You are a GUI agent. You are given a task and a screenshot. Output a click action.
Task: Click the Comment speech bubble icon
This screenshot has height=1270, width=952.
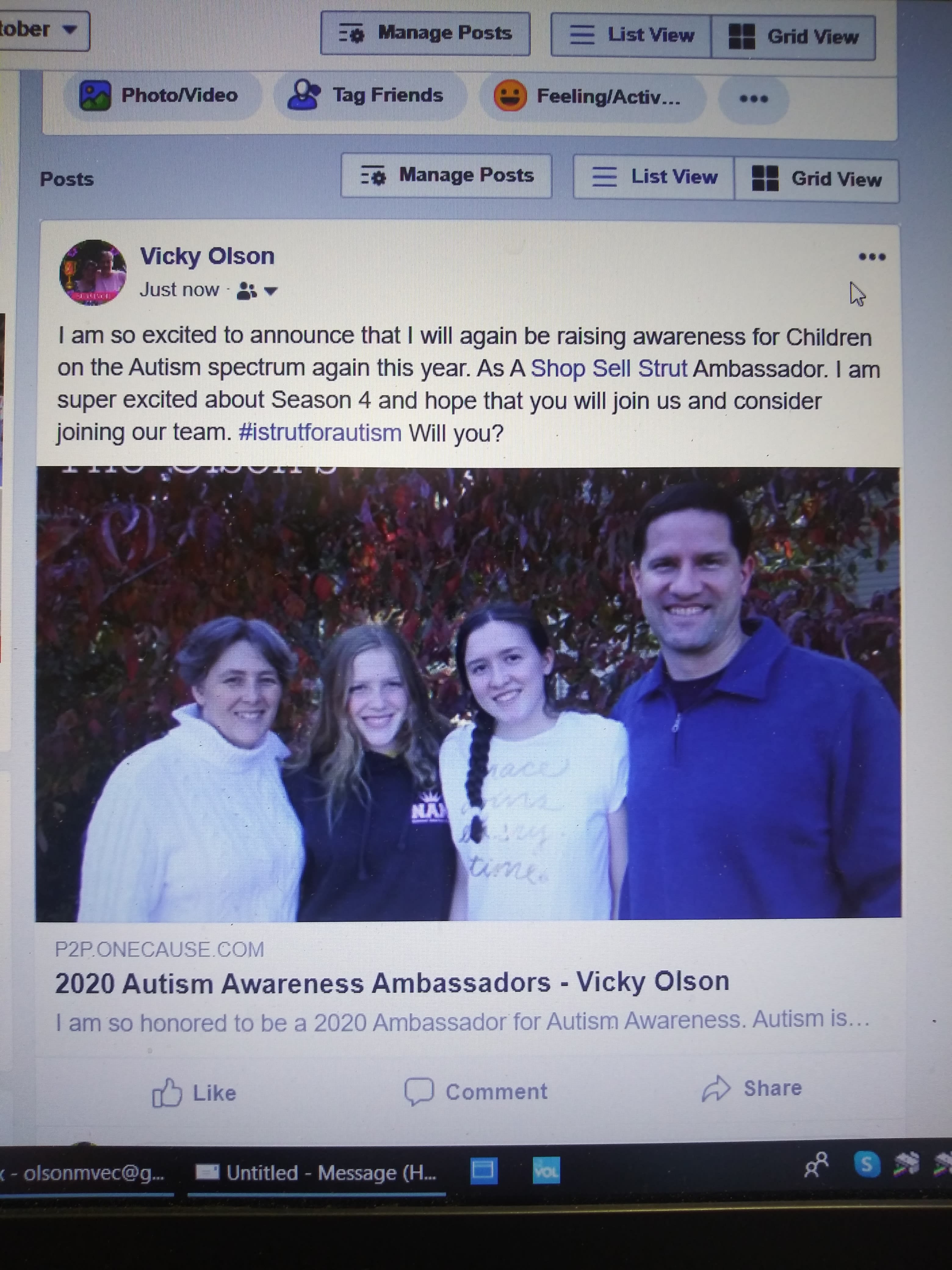point(419,1091)
